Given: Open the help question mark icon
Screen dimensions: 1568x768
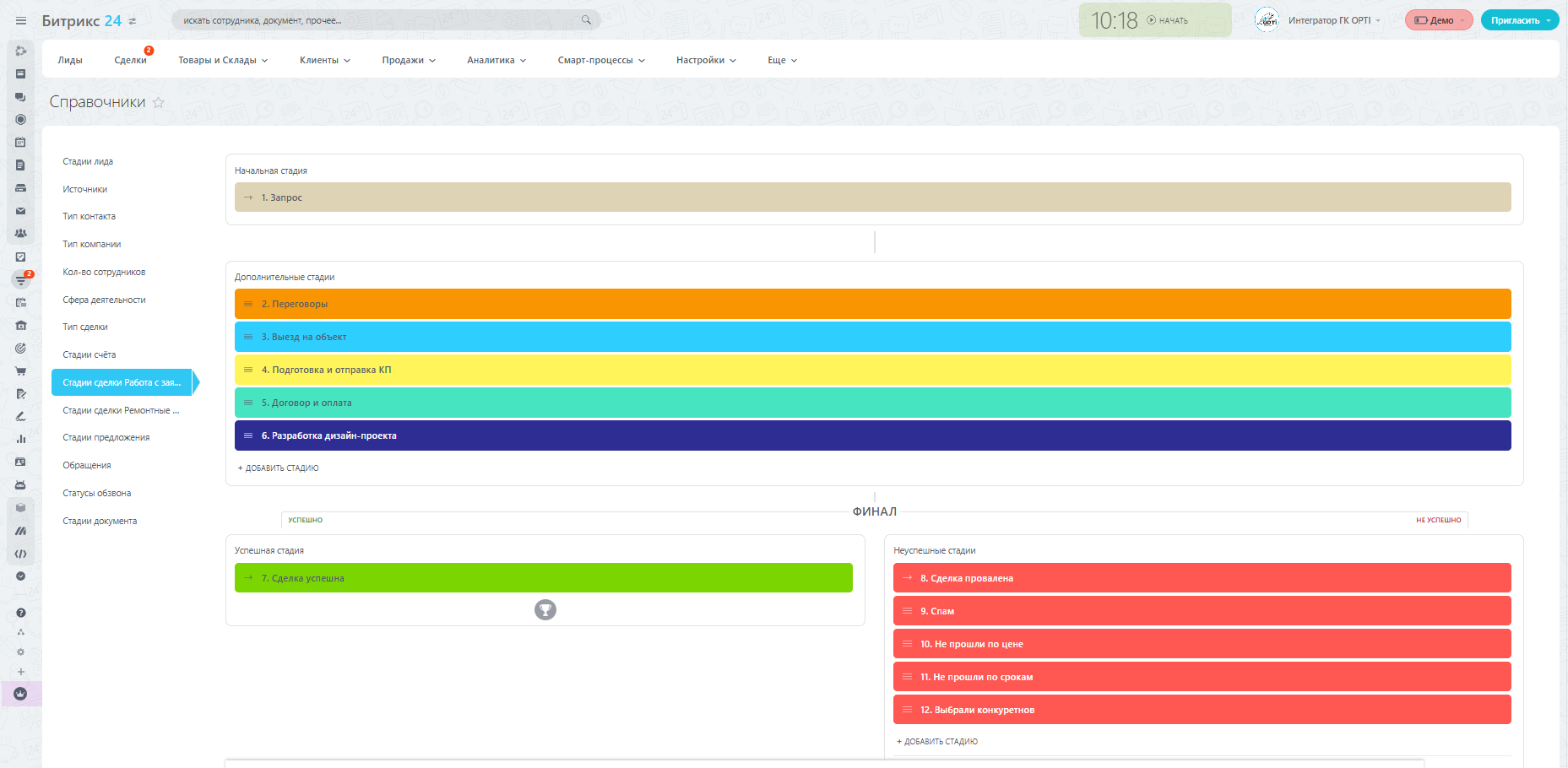Looking at the screenshot, I should tap(20, 613).
